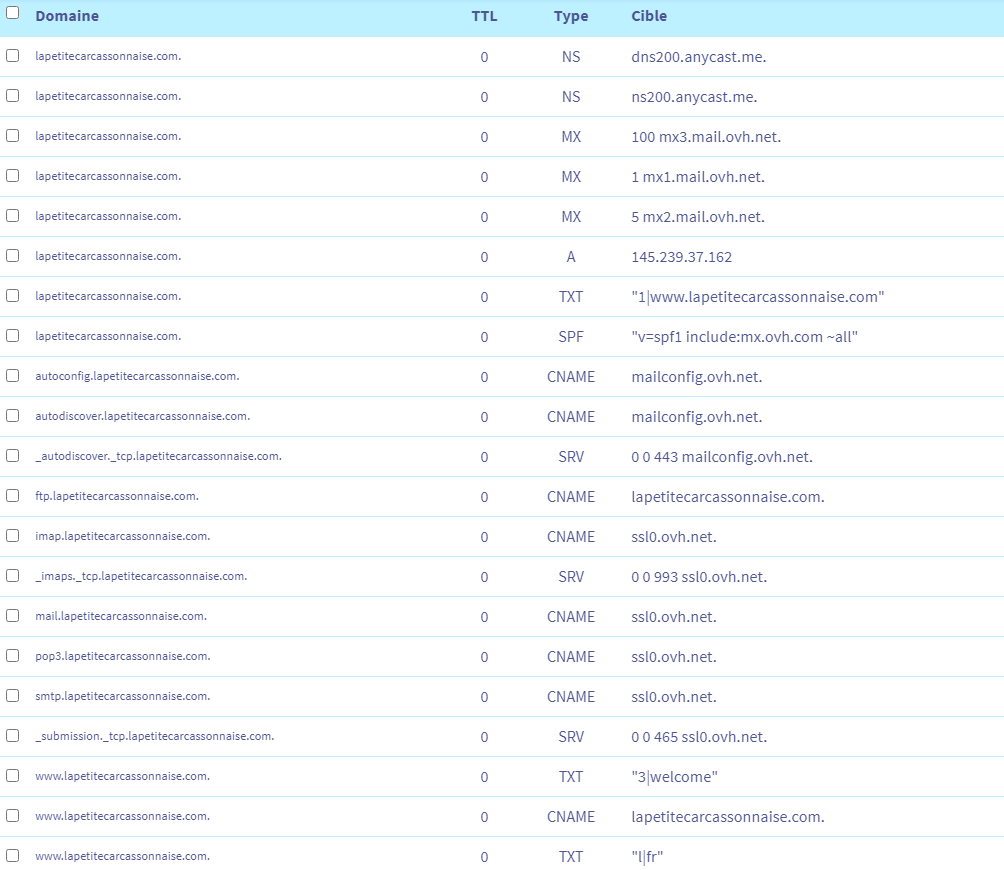Select the ns200.anycast.me NS record checkbox
Viewport: 1004px width, 870px height.
click(12, 96)
